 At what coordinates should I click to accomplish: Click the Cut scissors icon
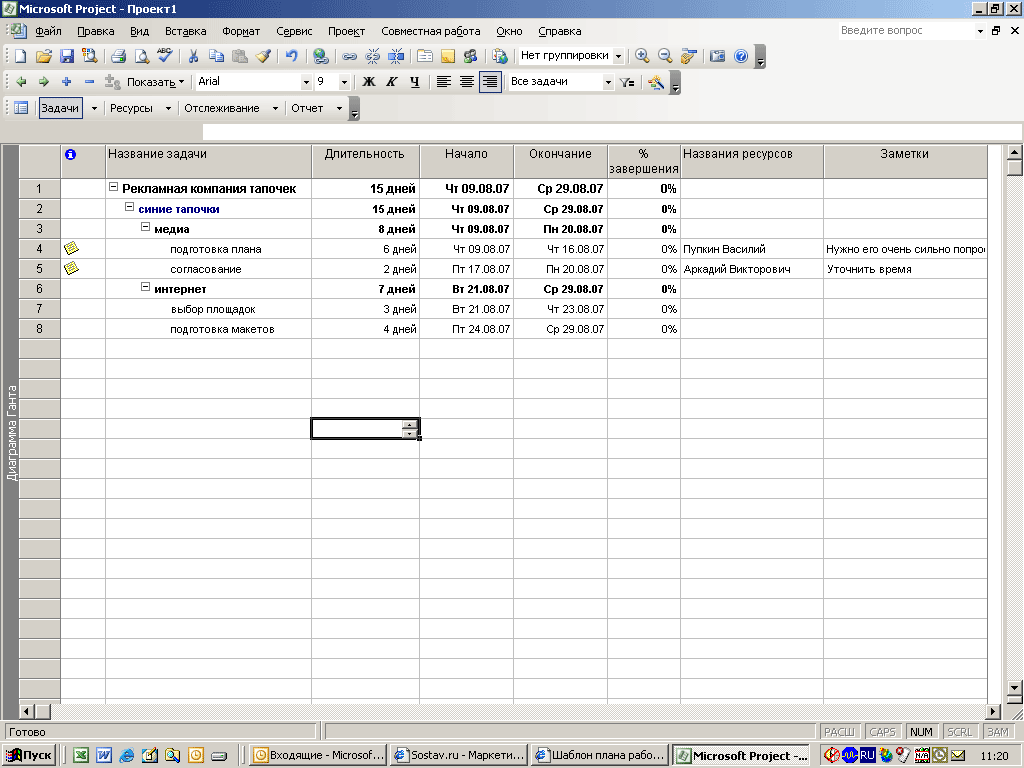(x=193, y=56)
